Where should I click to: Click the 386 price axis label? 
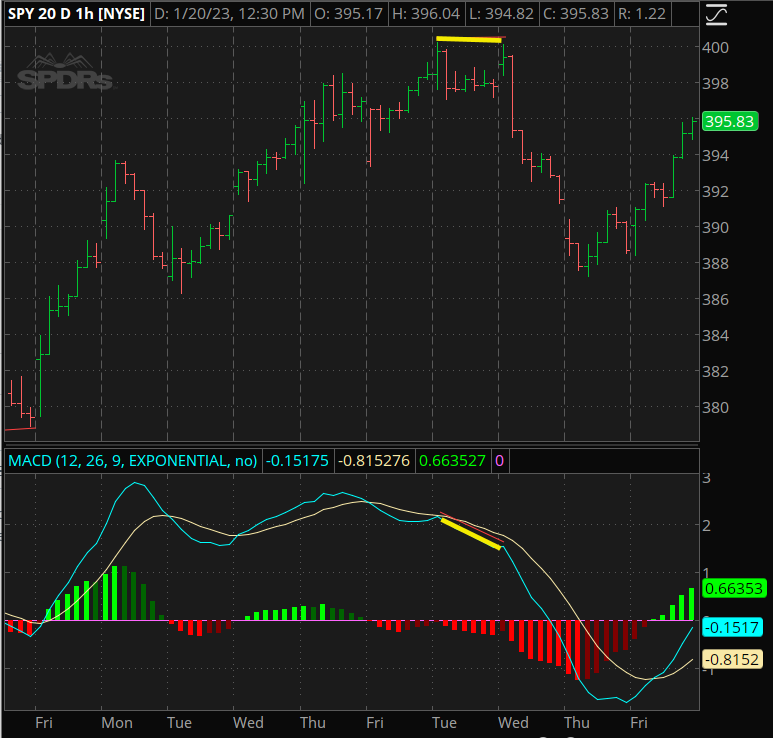click(715, 299)
